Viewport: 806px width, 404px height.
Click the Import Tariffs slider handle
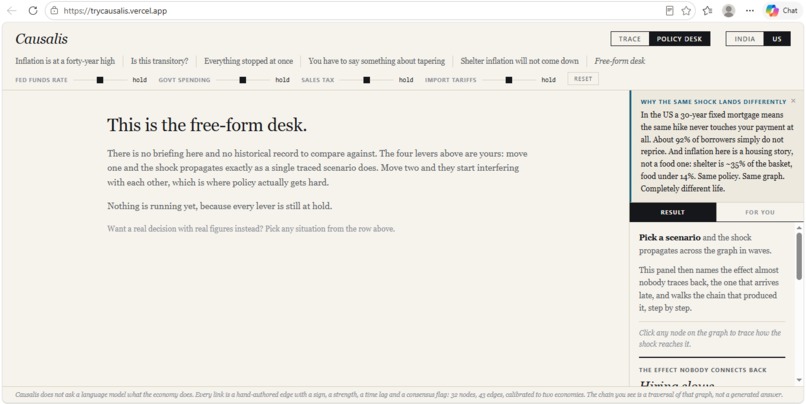509,80
